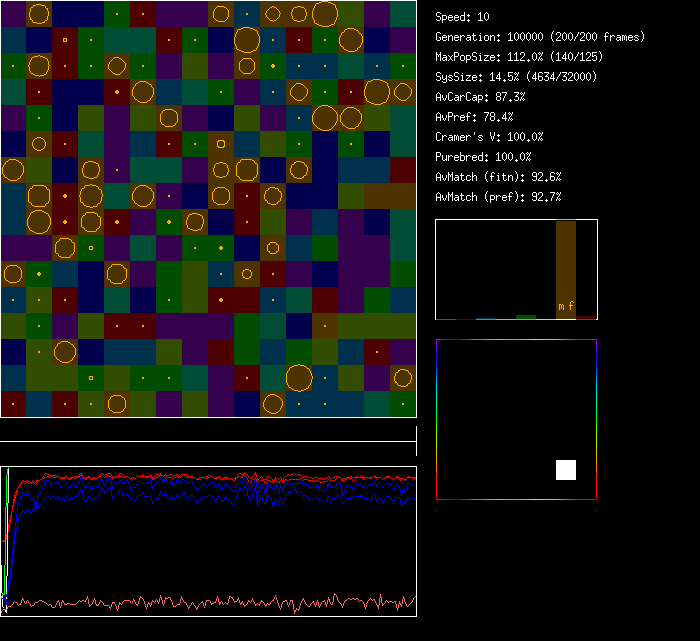Click the dark red bottom-left corner grid cell
Viewport: 700px width, 641px height.
coord(13,404)
